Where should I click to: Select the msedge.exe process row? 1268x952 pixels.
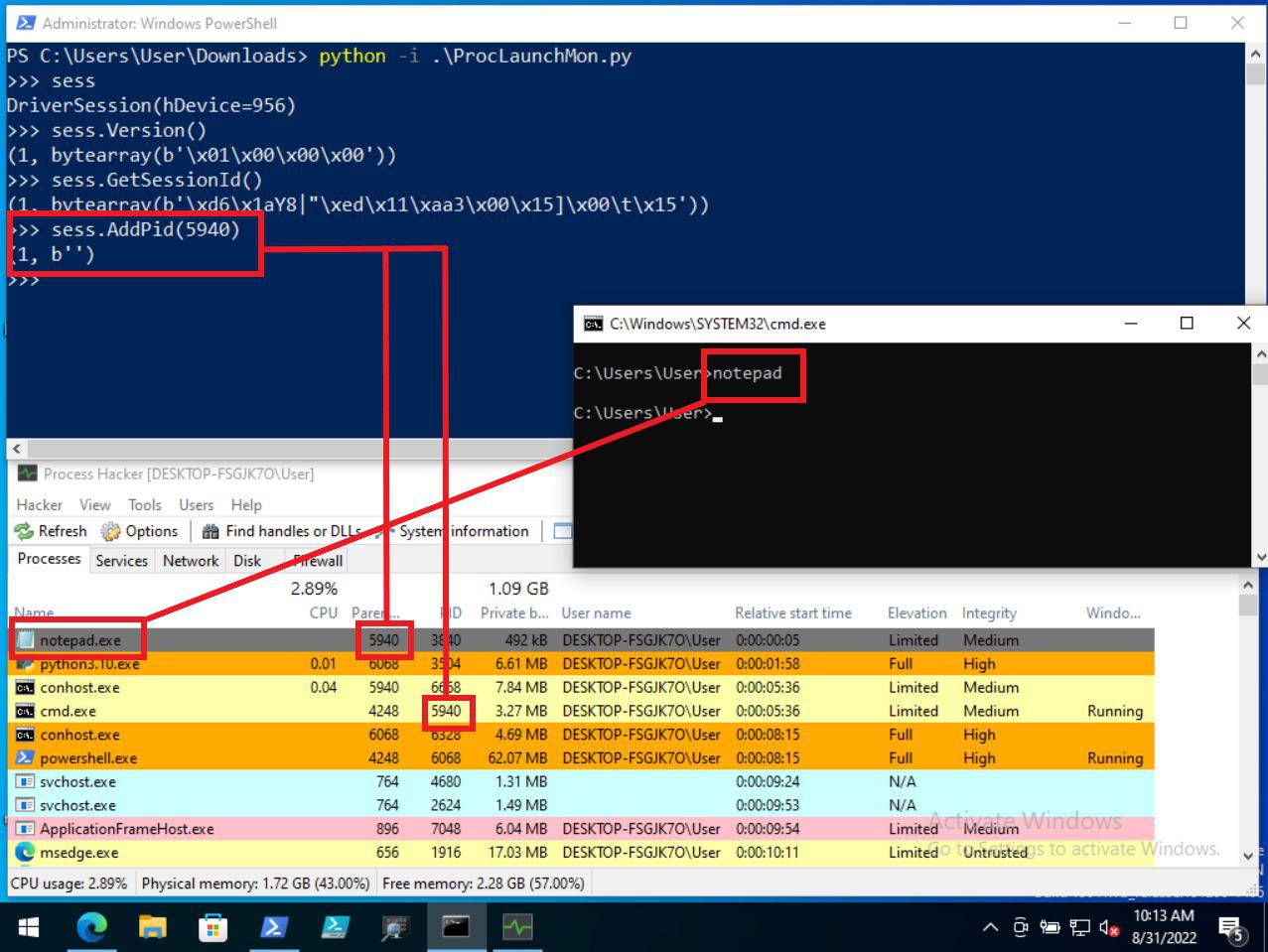click(x=79, y=853)
